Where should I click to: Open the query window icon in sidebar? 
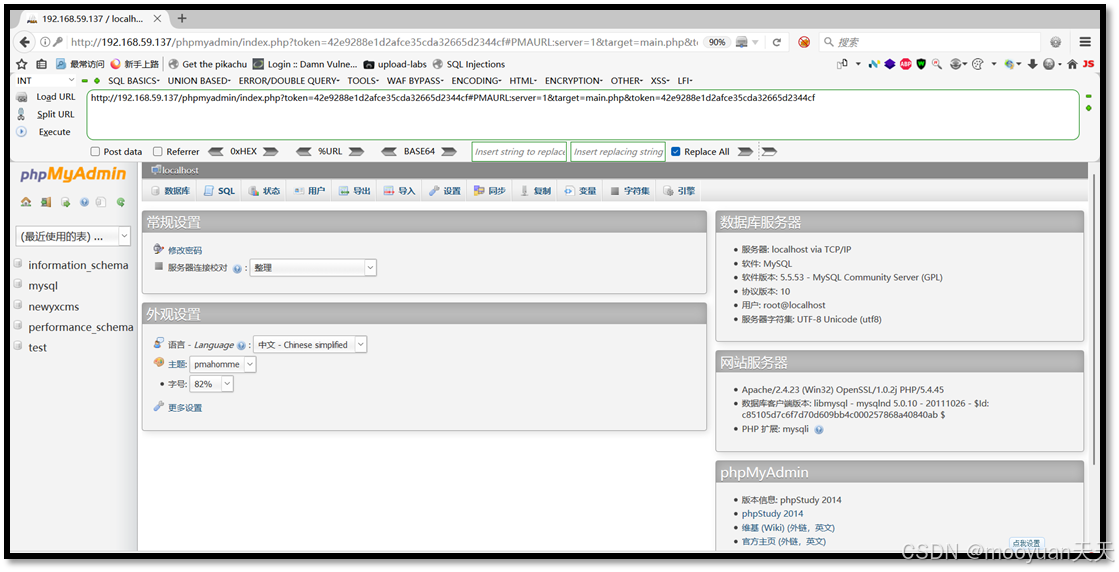coord(65,203)
